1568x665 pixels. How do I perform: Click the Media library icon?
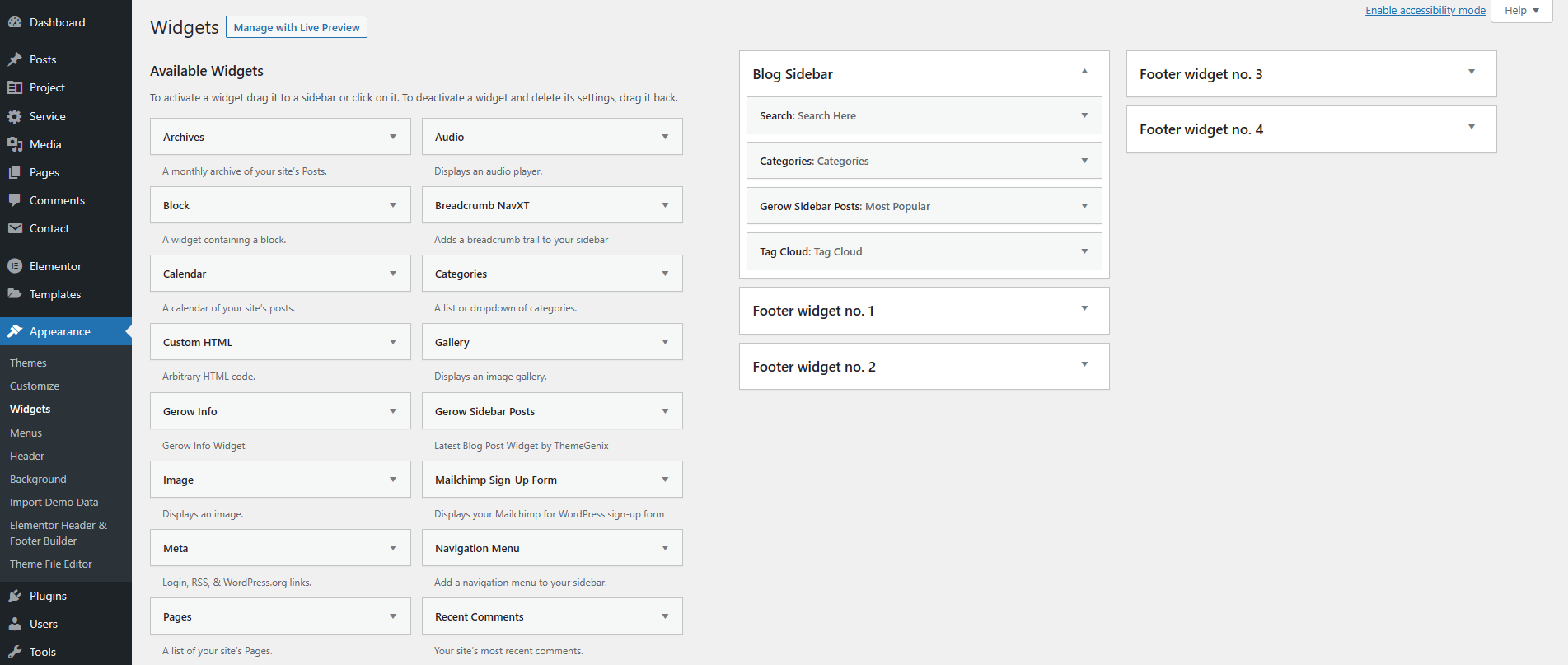coord(15,144)
